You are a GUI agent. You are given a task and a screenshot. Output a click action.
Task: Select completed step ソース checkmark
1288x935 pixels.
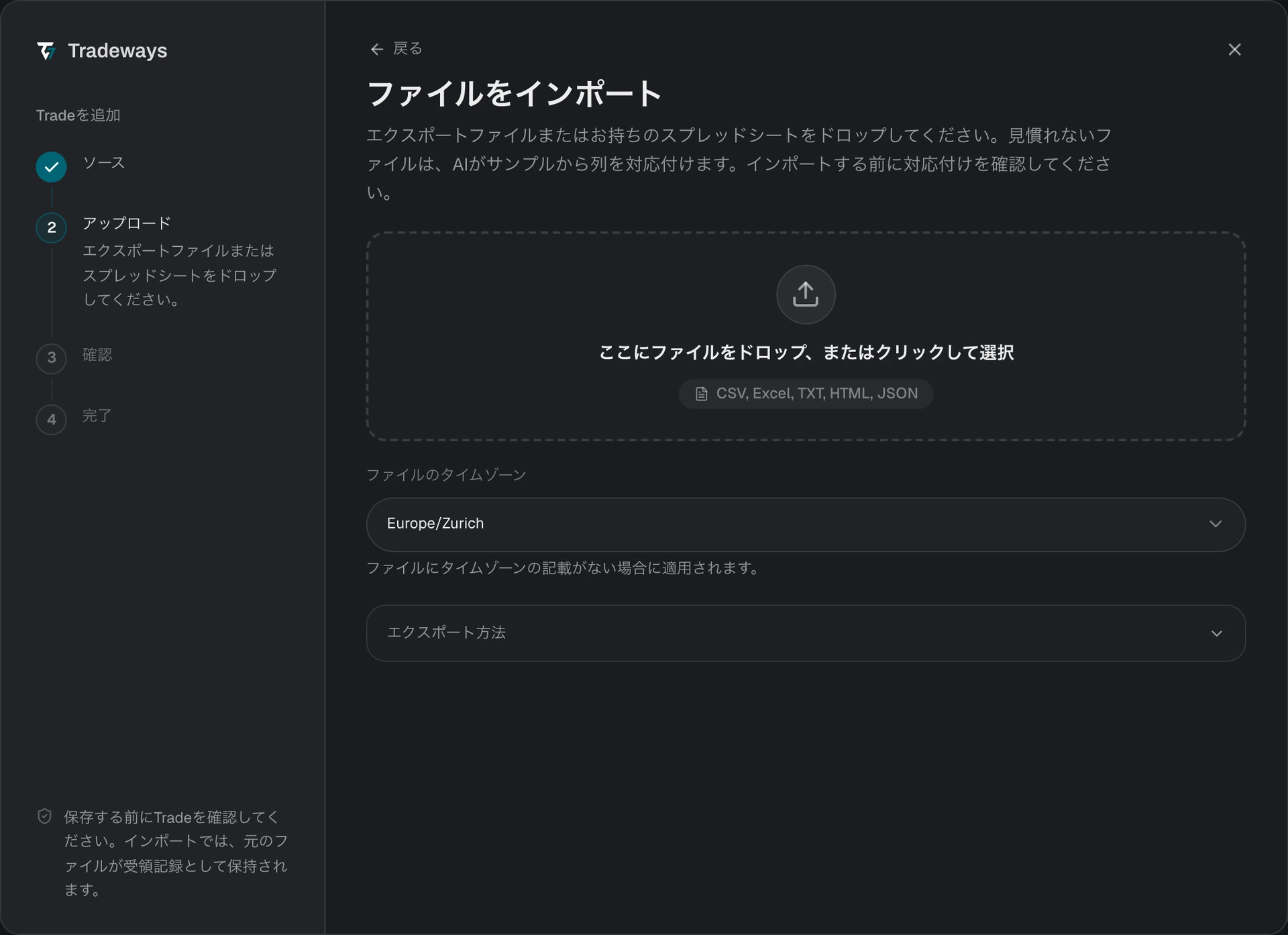[51, 167]
